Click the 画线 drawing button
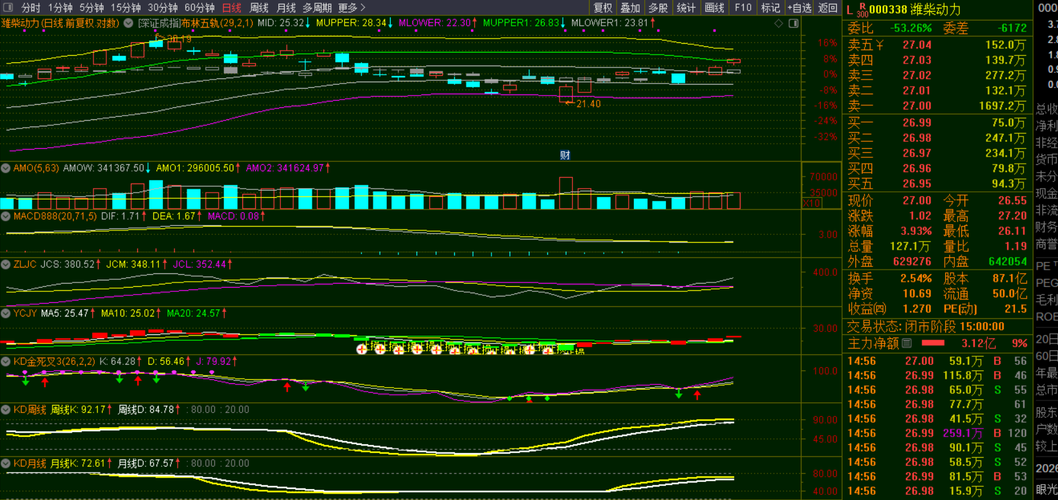The width and height of the screenshot is (1058, 500). click(714, 8)
